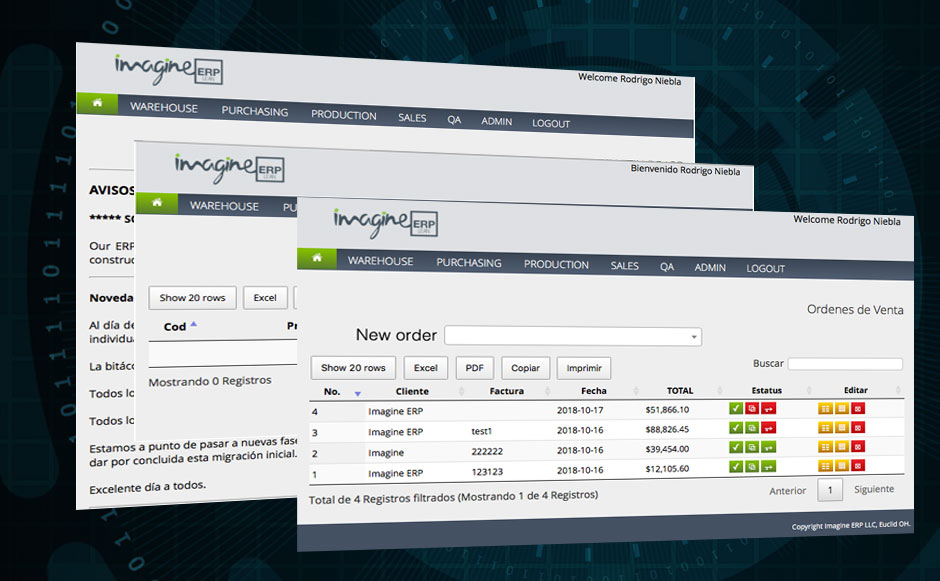
Task: Click green checkmark status icon for order 2
Action: 736,447
